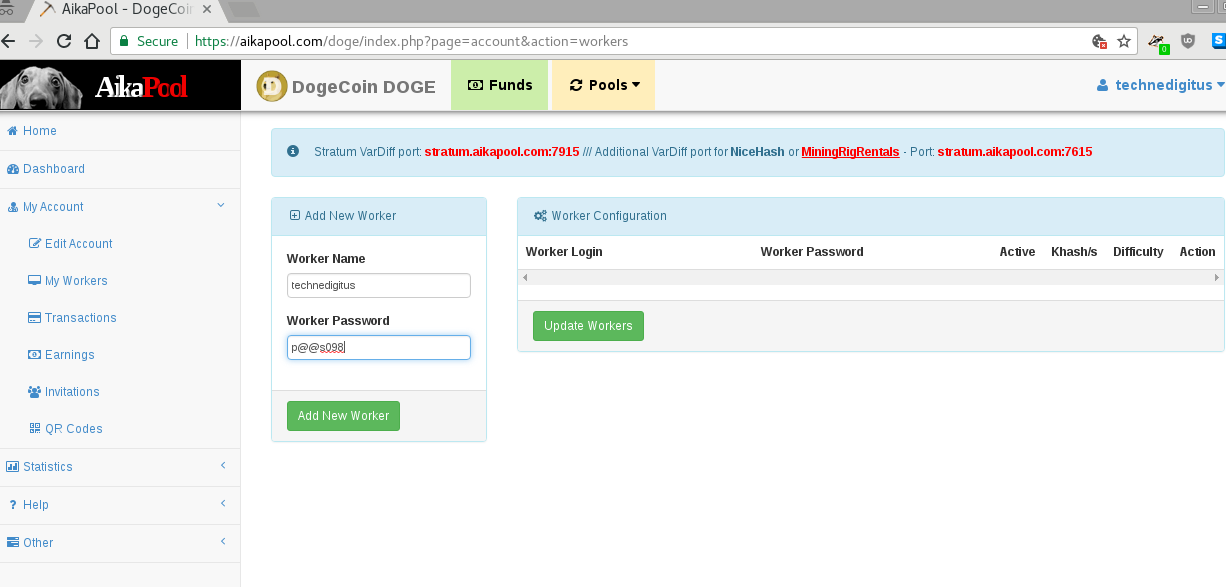Reload the page with refresh icon

tap(64, 41)
